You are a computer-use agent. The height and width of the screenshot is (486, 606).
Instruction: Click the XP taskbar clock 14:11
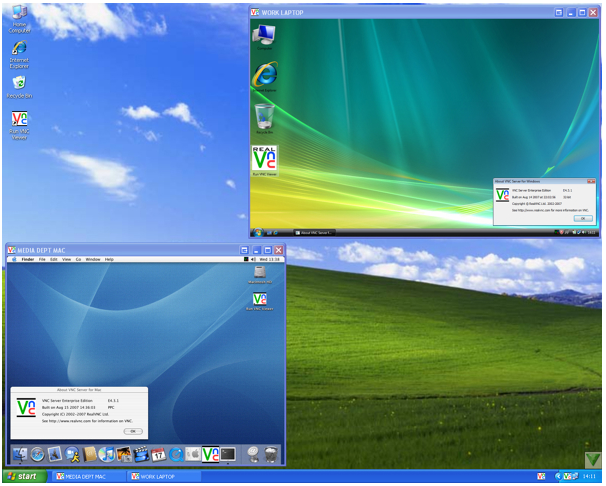point(589,476)
